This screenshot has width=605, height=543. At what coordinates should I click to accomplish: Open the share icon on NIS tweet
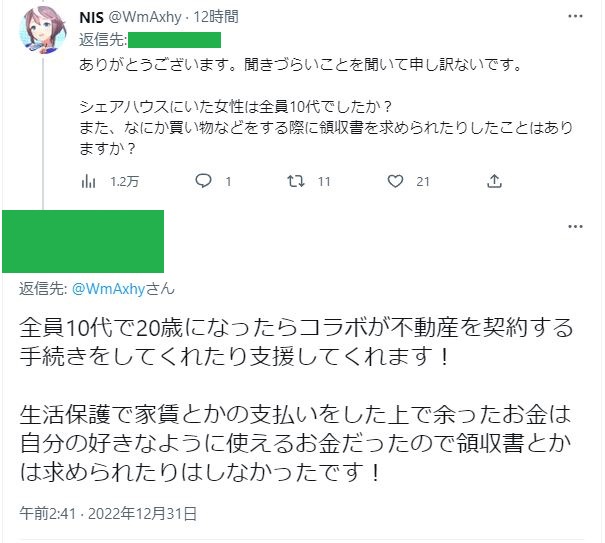click(x=494, y=181)
